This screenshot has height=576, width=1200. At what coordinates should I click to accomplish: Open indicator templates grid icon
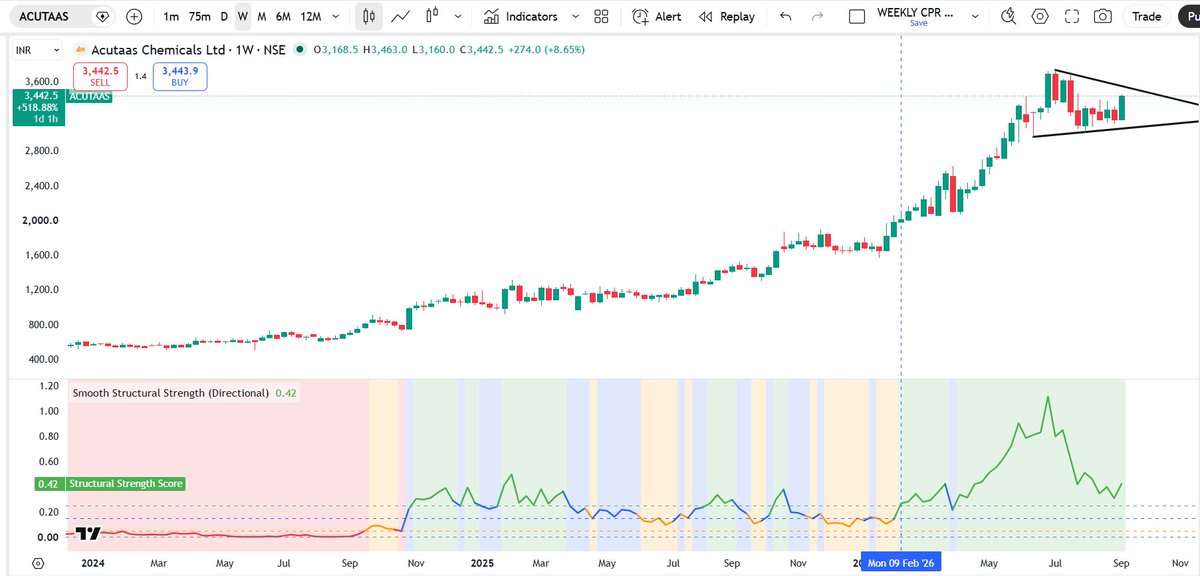point(601,16)
